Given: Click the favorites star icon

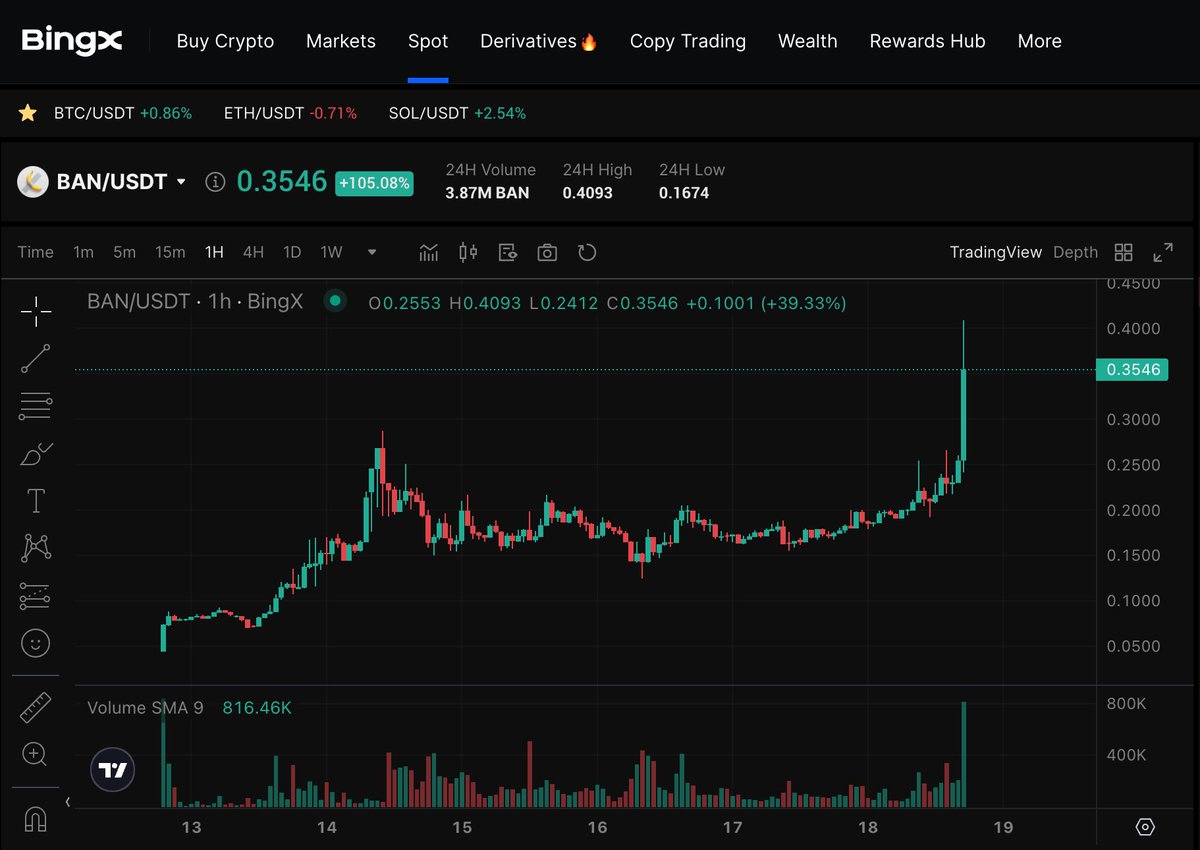Looking at the screenshot, I should (x=28, y=113).
